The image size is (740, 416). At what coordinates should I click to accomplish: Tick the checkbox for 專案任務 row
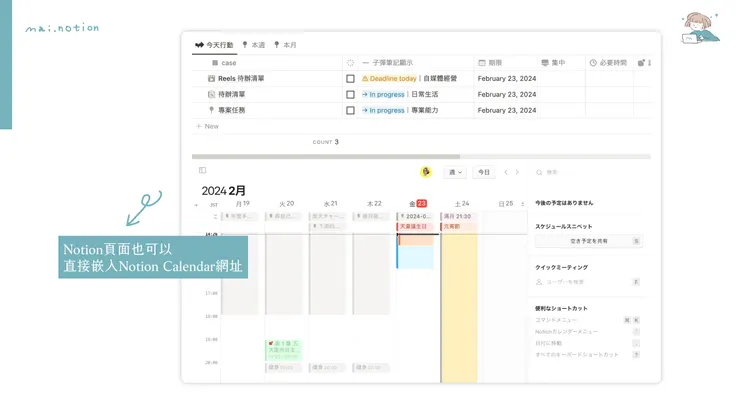(350, 110)
